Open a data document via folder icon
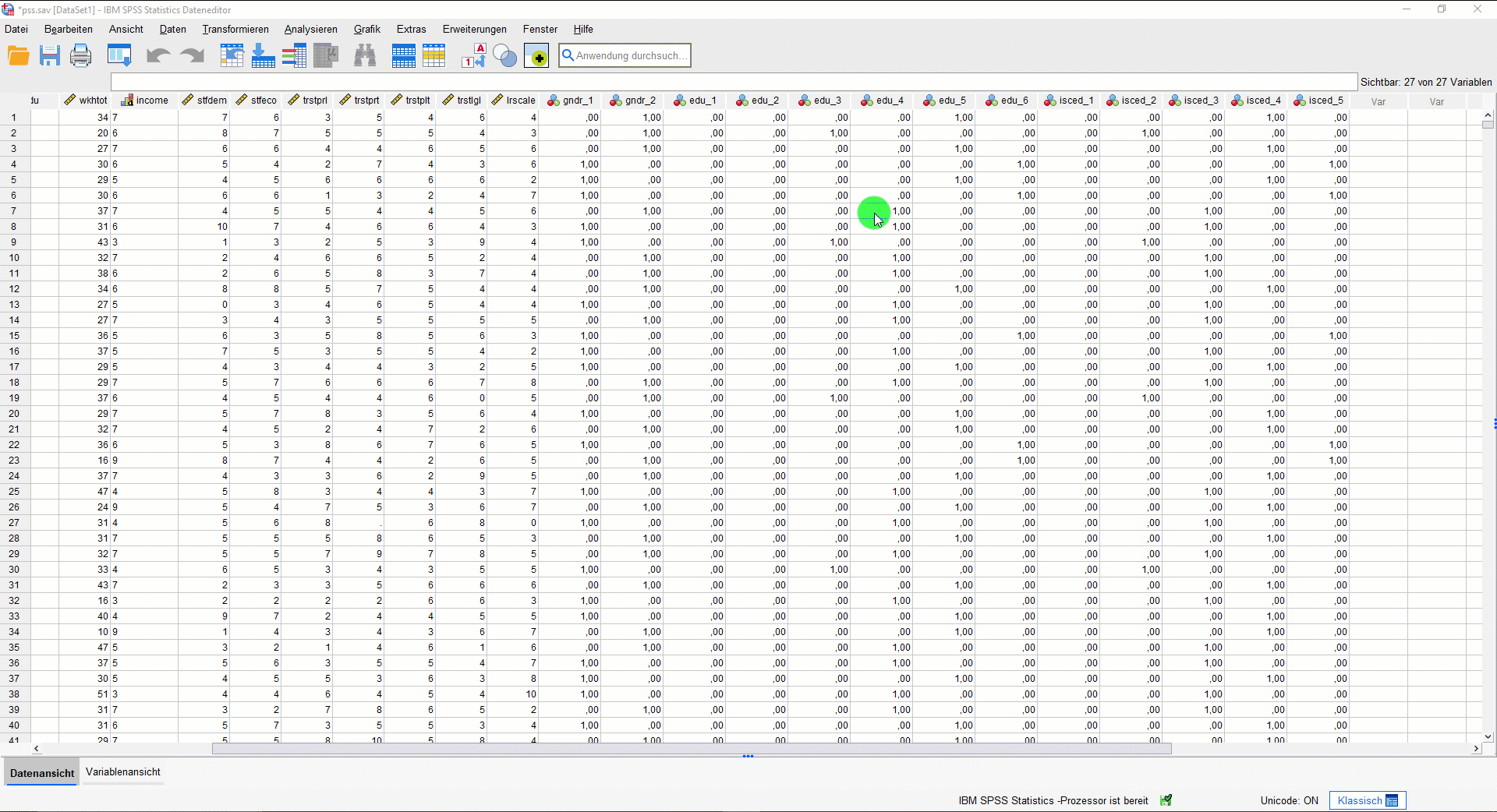 tap(19, 56)
